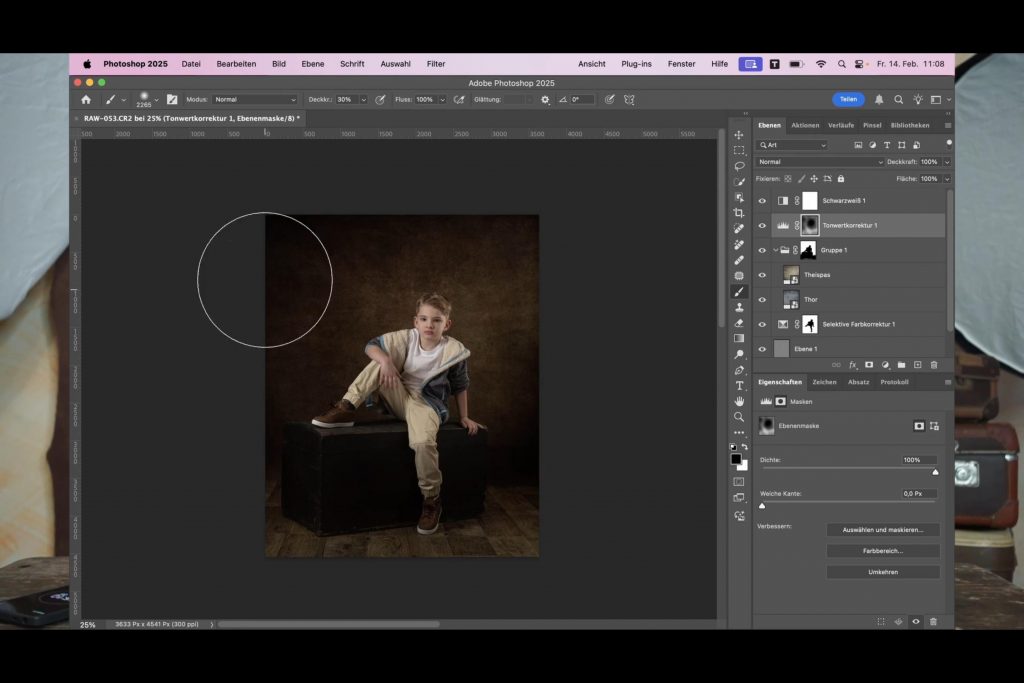Select the Crop tool

coord(739,213)
